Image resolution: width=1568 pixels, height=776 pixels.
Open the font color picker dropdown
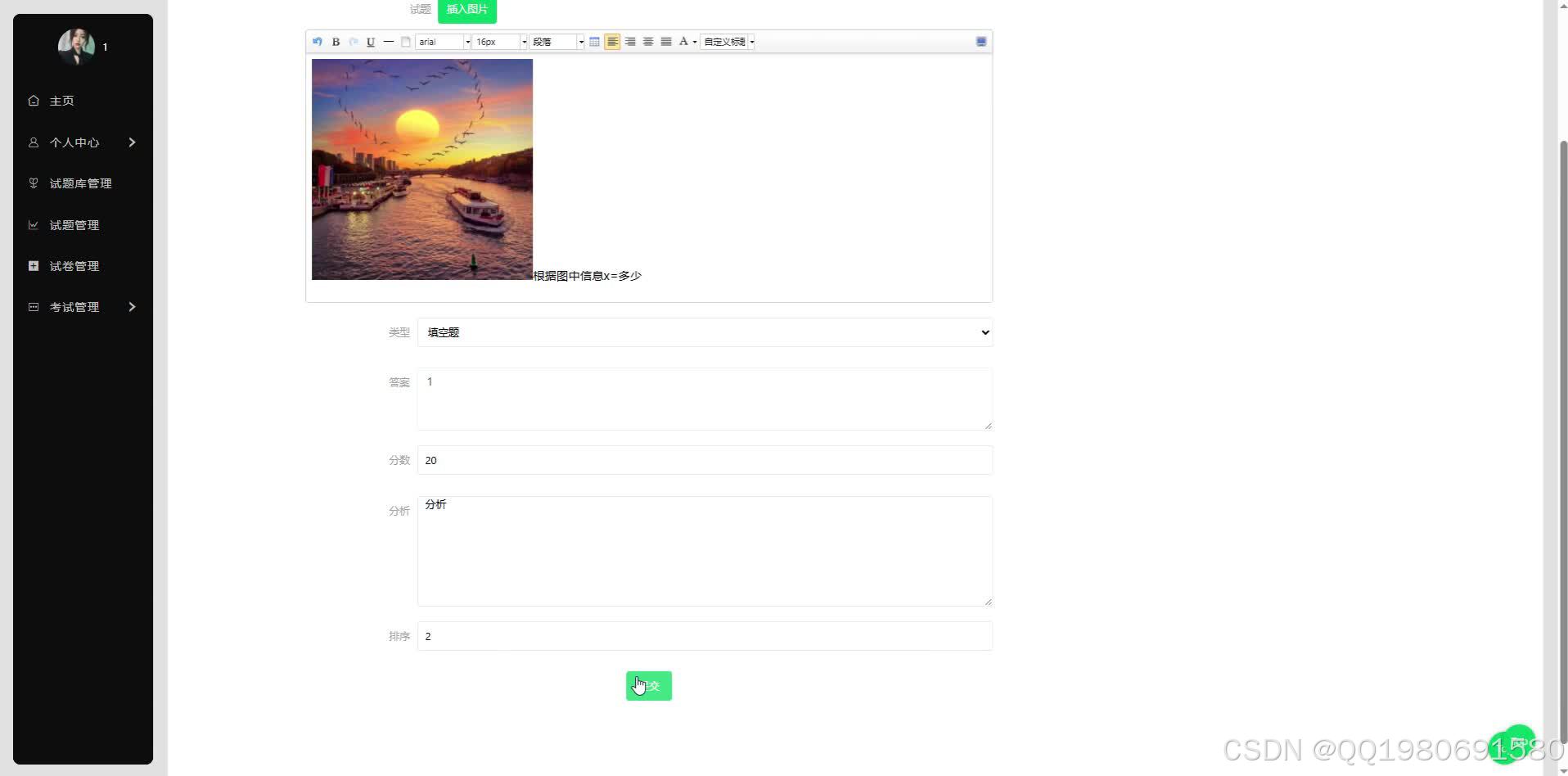pyautogui.click(x=693, y=42)
